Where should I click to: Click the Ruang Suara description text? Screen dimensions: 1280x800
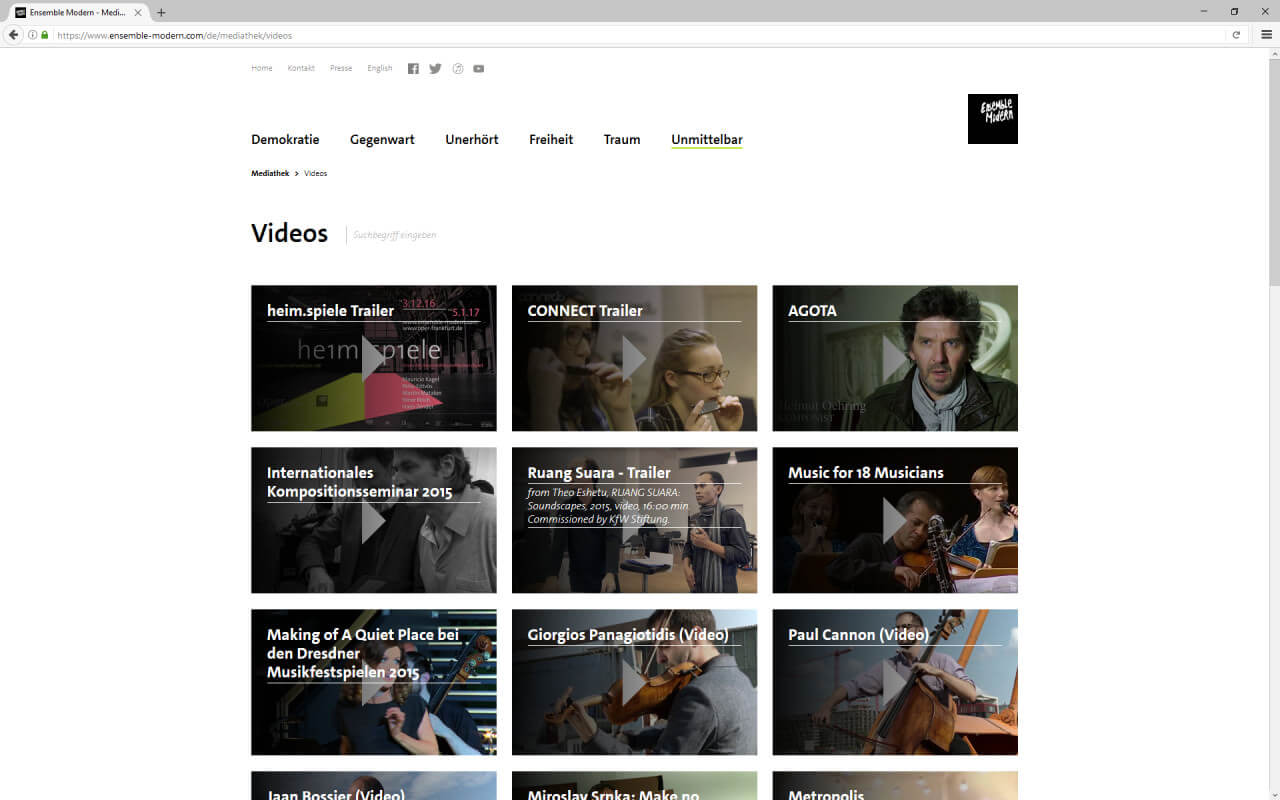(608, 506)
